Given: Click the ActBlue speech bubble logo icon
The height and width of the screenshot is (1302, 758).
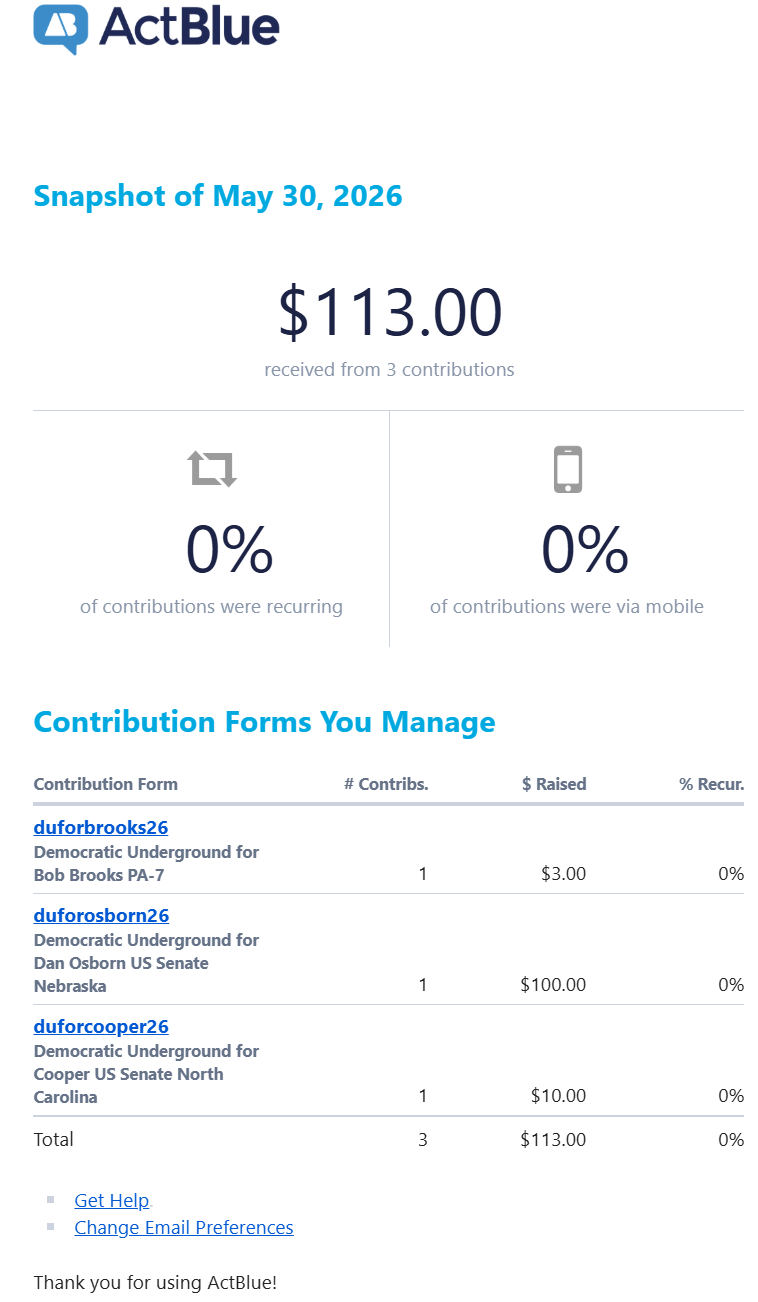Looking at the screenshot, I should [61, 29].
